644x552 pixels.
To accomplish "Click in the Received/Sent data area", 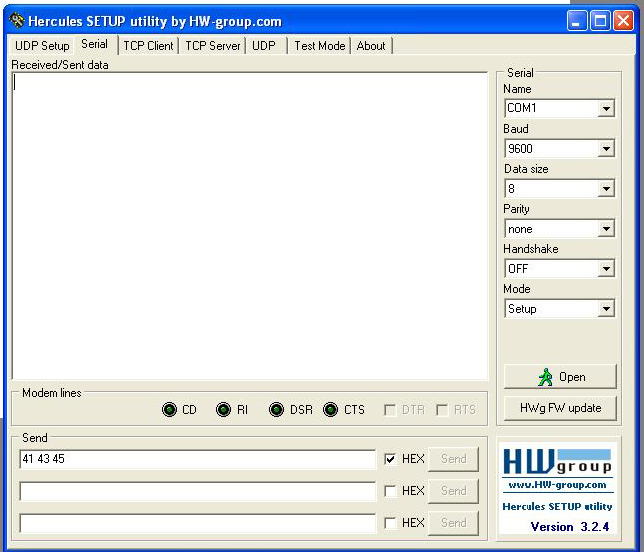I will click(x=250, y=226).
